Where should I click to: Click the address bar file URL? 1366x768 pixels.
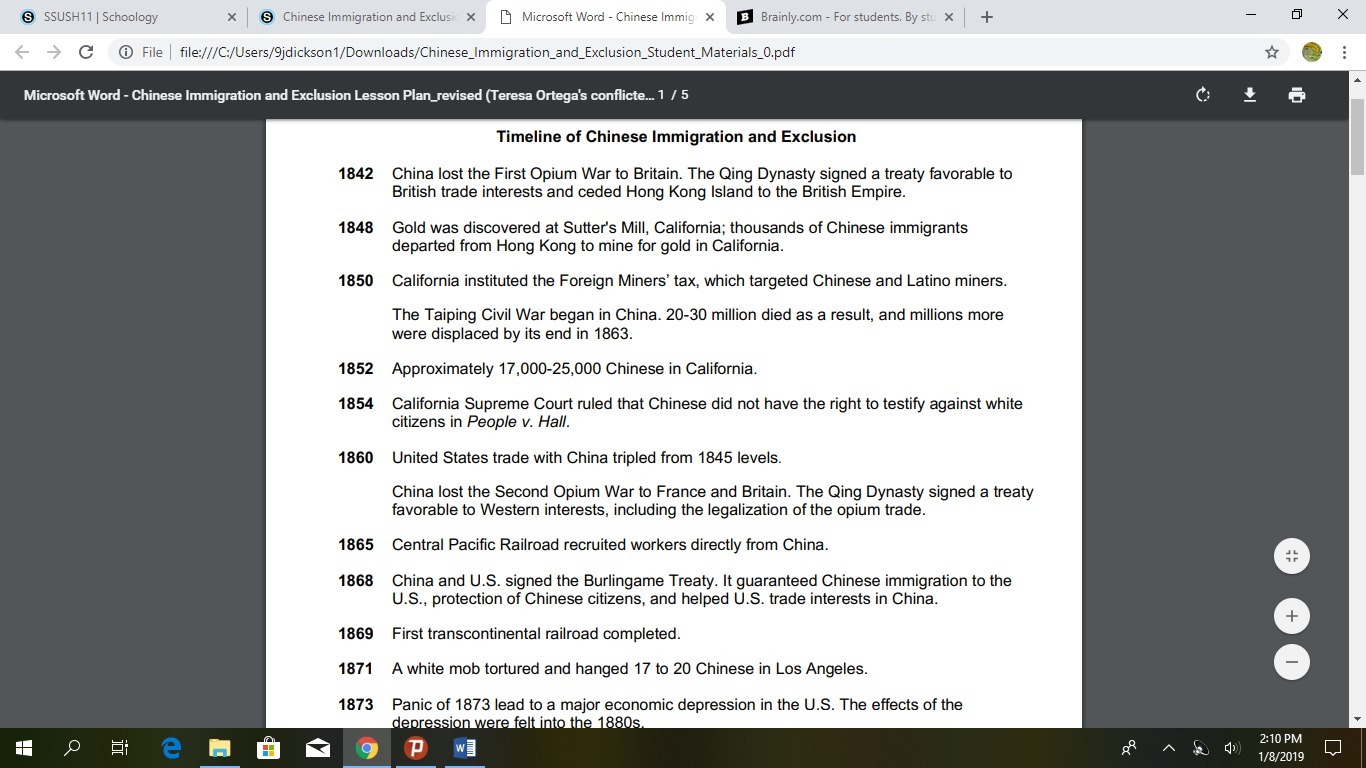pyautogui.click(x=487, y=52)
